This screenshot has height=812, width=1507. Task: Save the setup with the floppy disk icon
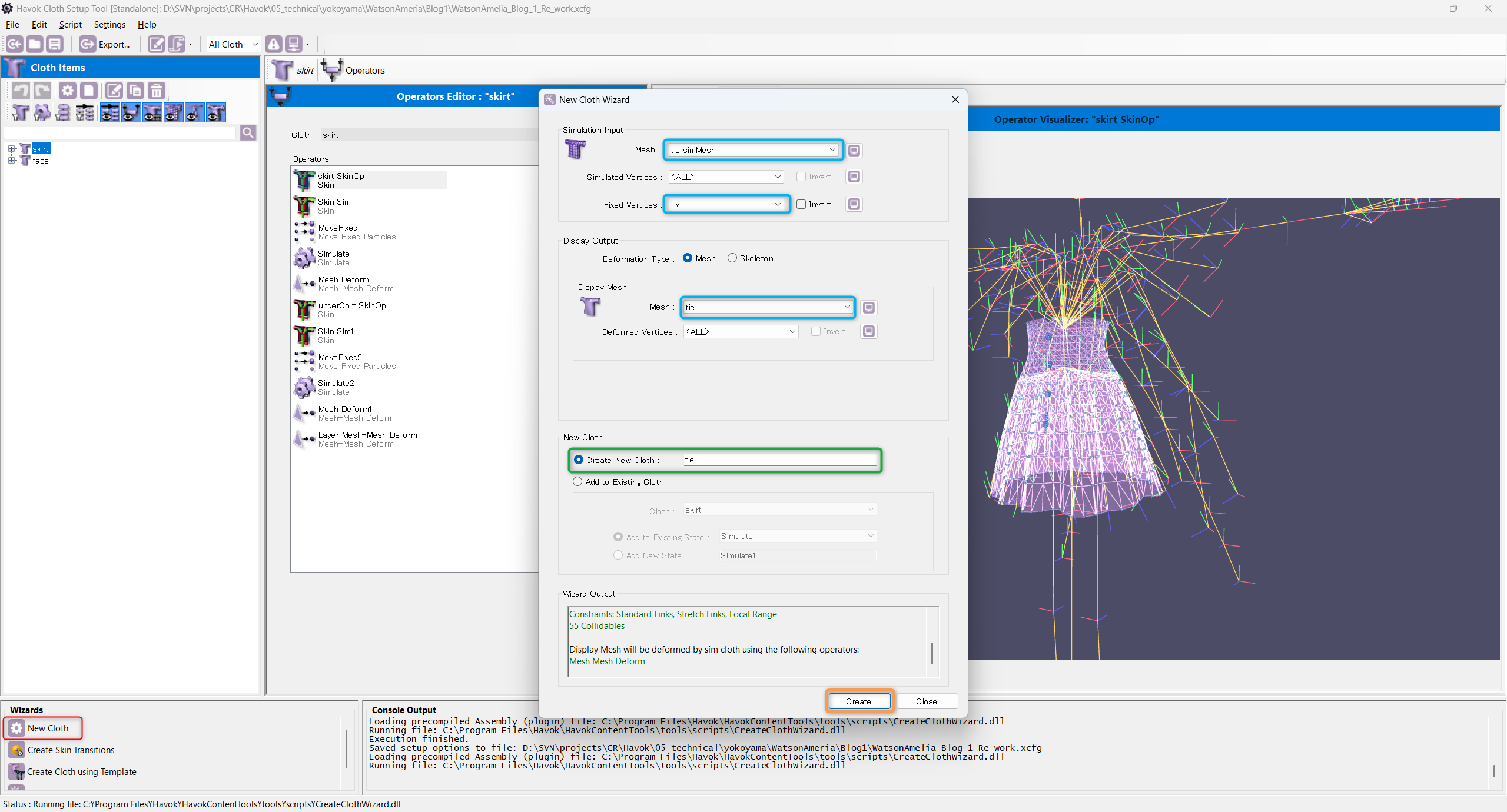[x=55, y=44]
